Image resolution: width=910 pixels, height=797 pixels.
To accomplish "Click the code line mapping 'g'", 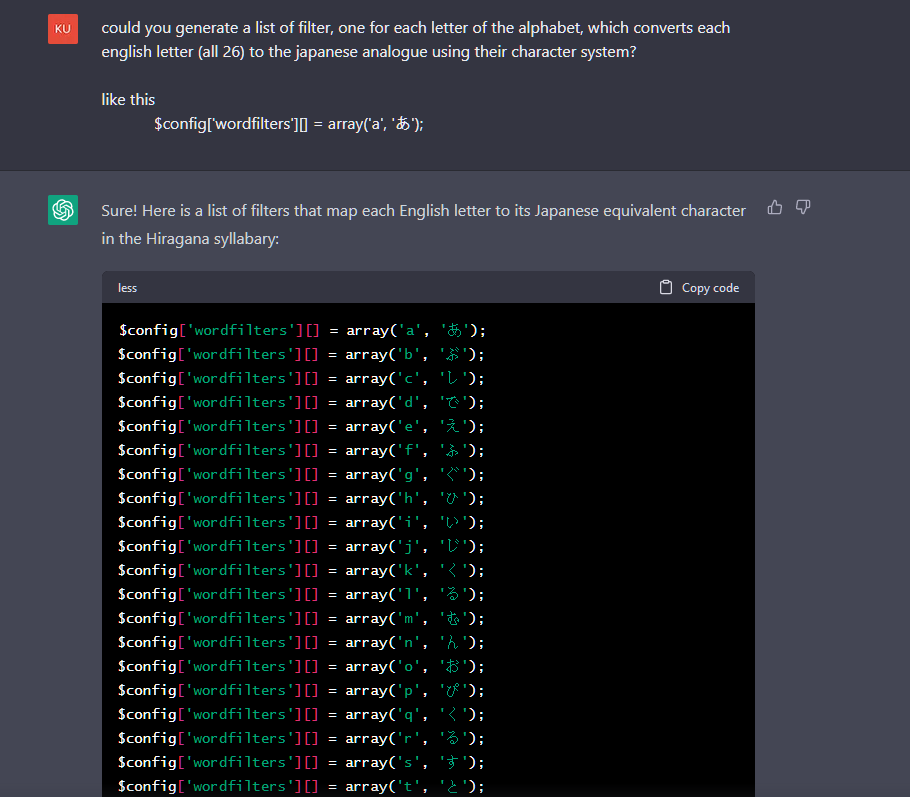I will pos(301,474).
